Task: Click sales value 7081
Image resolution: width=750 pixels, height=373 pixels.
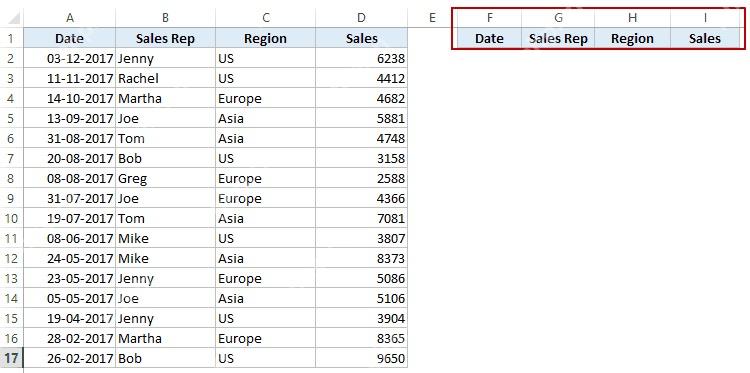Action: (362, 218)
